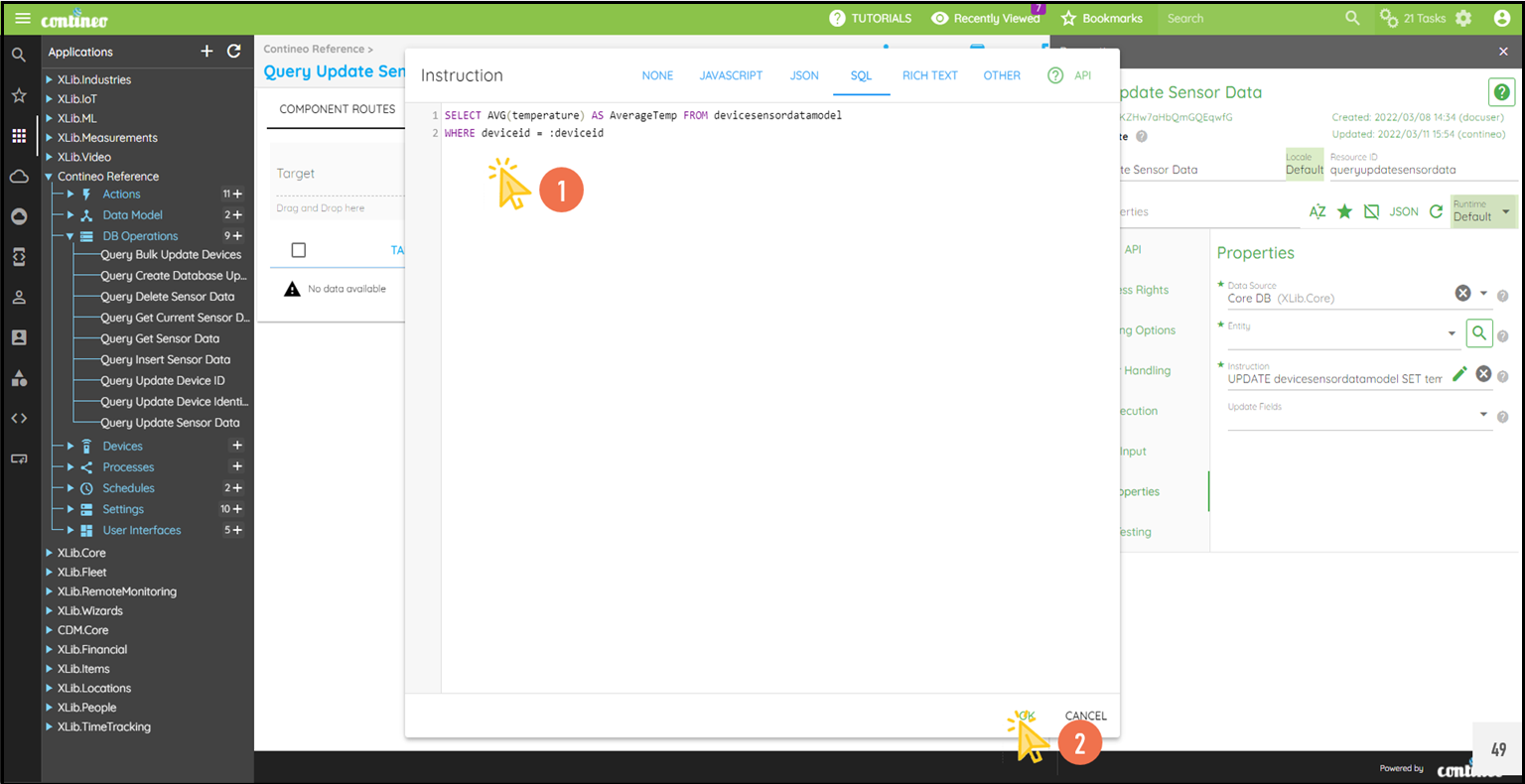Open the TUTORIALS link in top bar
The width and height of the screenshot is (1525, 784).
click(871, 18)
